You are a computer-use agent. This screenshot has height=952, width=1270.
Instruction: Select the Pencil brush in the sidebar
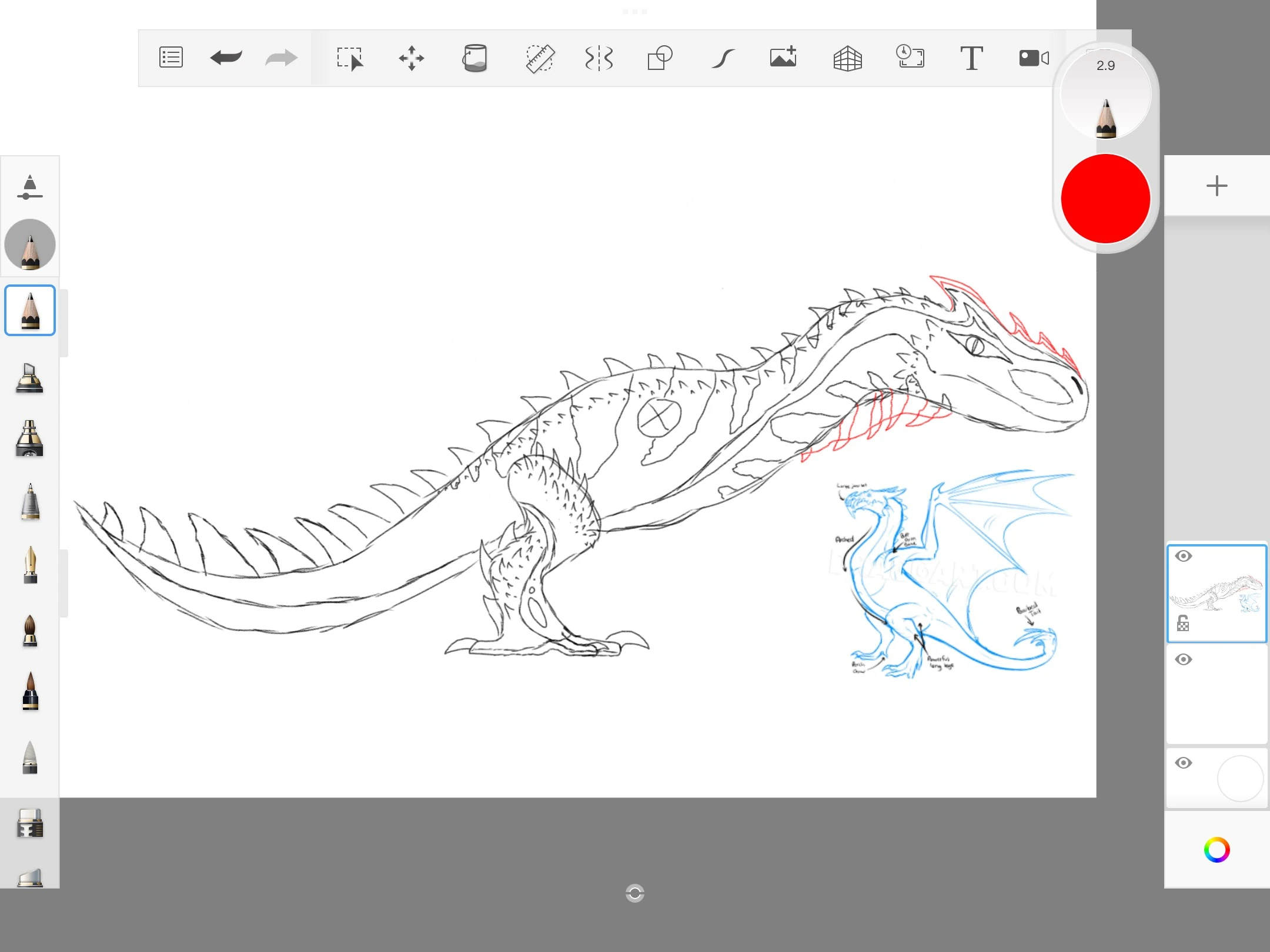[x=30, y=310]
